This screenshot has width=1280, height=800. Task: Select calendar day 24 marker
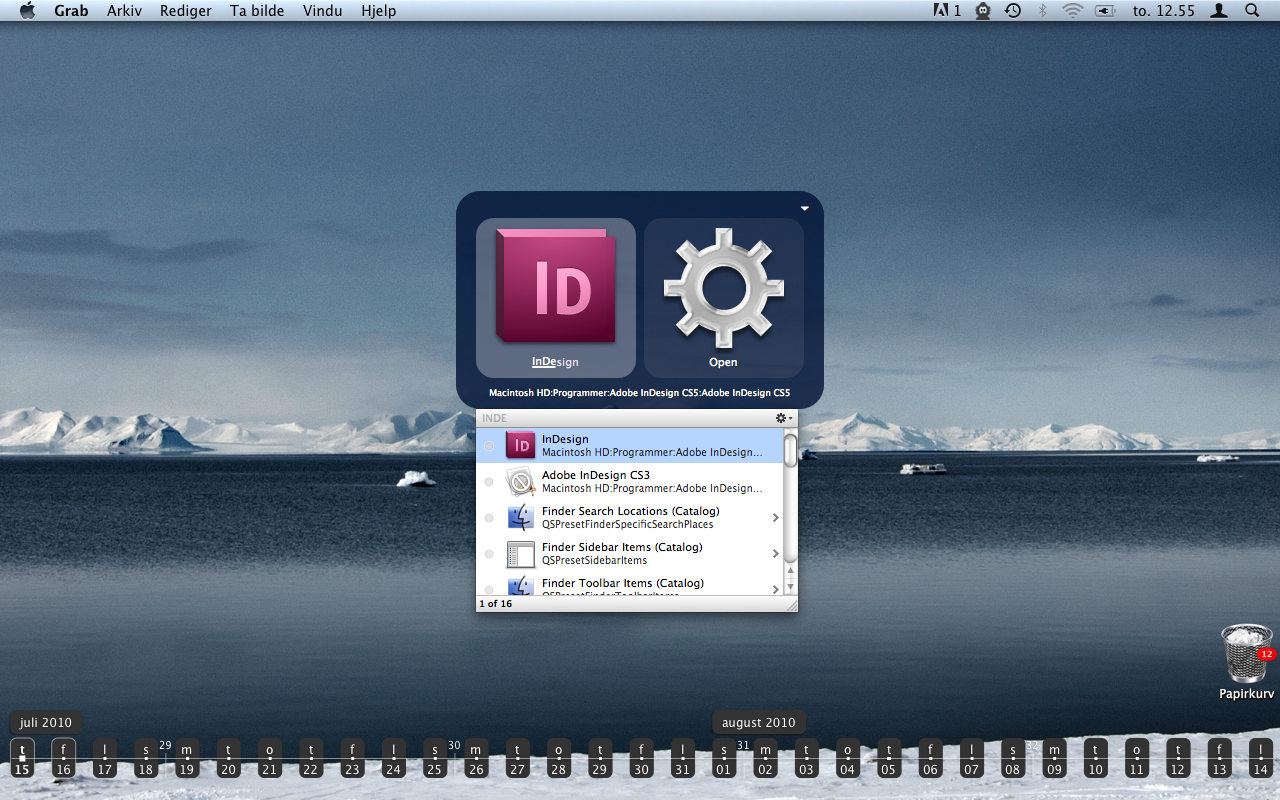(x=393, y=759)
